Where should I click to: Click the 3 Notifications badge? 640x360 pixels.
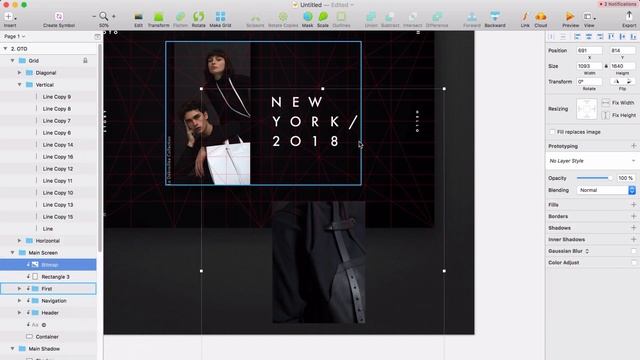tap(618, 4)
